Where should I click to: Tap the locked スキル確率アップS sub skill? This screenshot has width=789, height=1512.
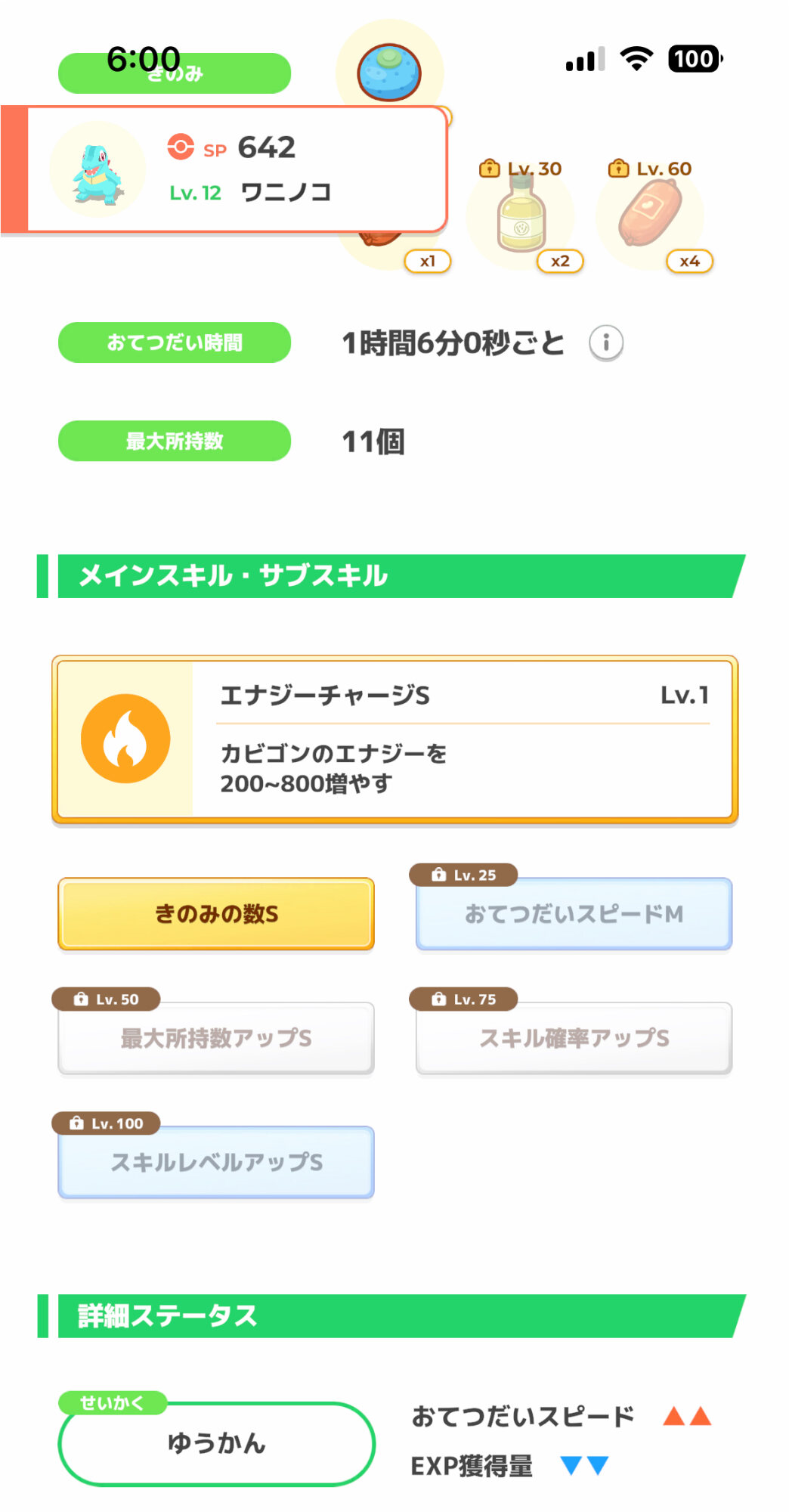coord(574,1038)
